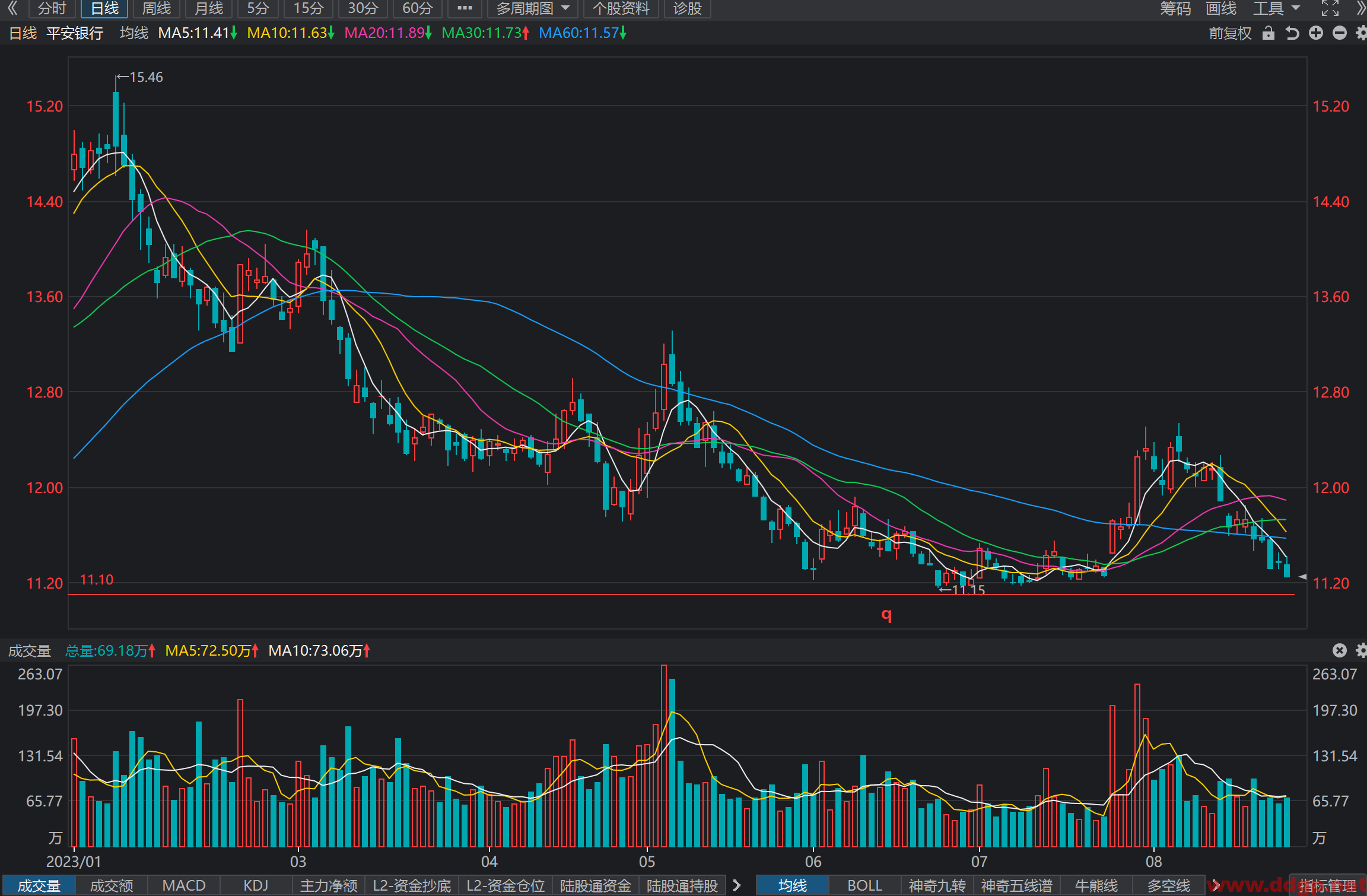The height and width of the screenshot is (896, 1367).
Task: Toggle fullscreen chart view icon
Action: 1330,8
